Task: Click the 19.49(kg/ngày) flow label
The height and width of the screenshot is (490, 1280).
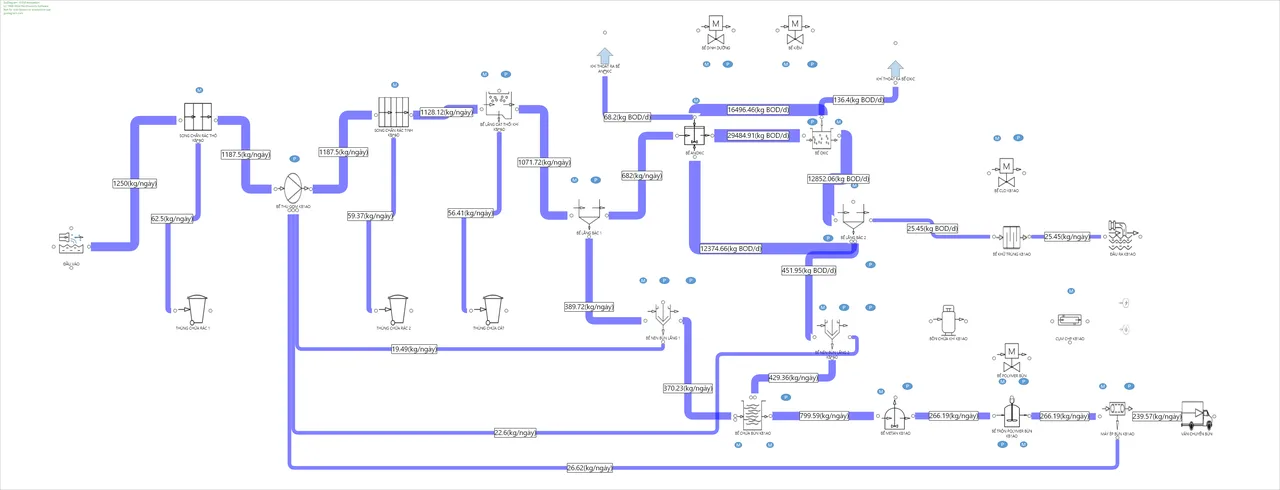Action: coord(415,349)
